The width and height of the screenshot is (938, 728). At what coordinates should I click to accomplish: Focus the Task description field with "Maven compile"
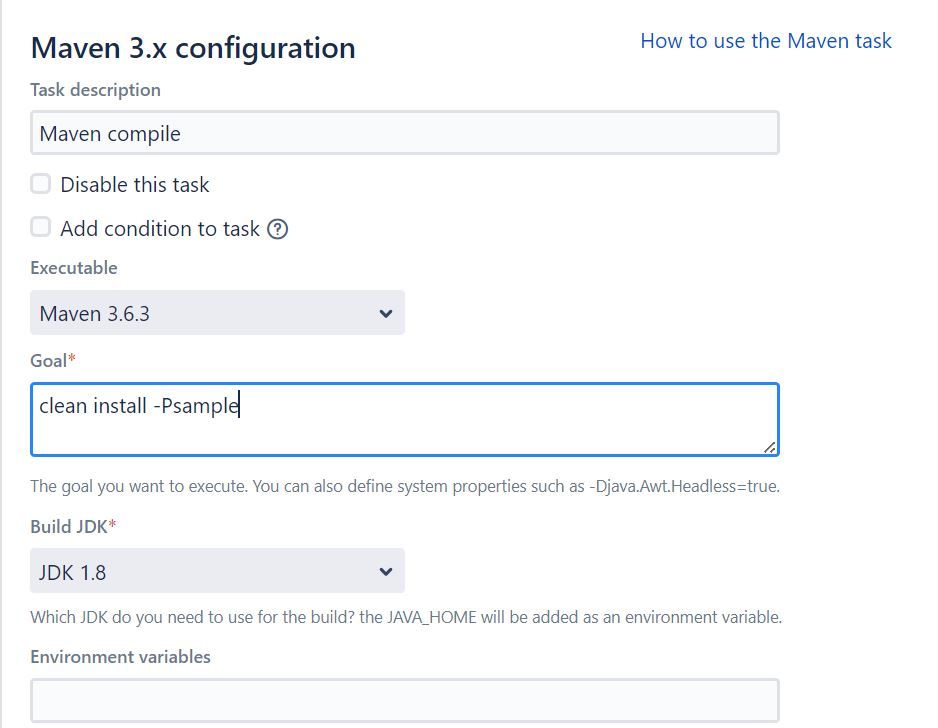pyautogui.click(x=405, y=133)
